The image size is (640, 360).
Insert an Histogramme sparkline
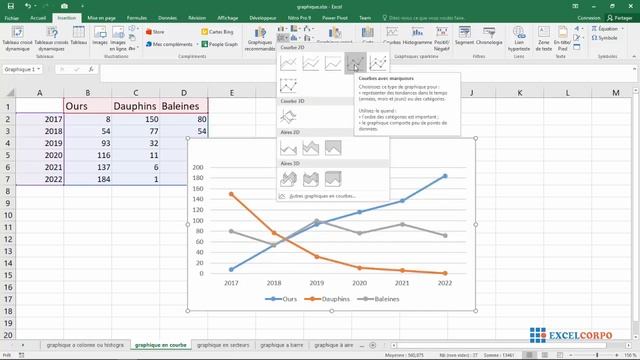click(417, 36)
